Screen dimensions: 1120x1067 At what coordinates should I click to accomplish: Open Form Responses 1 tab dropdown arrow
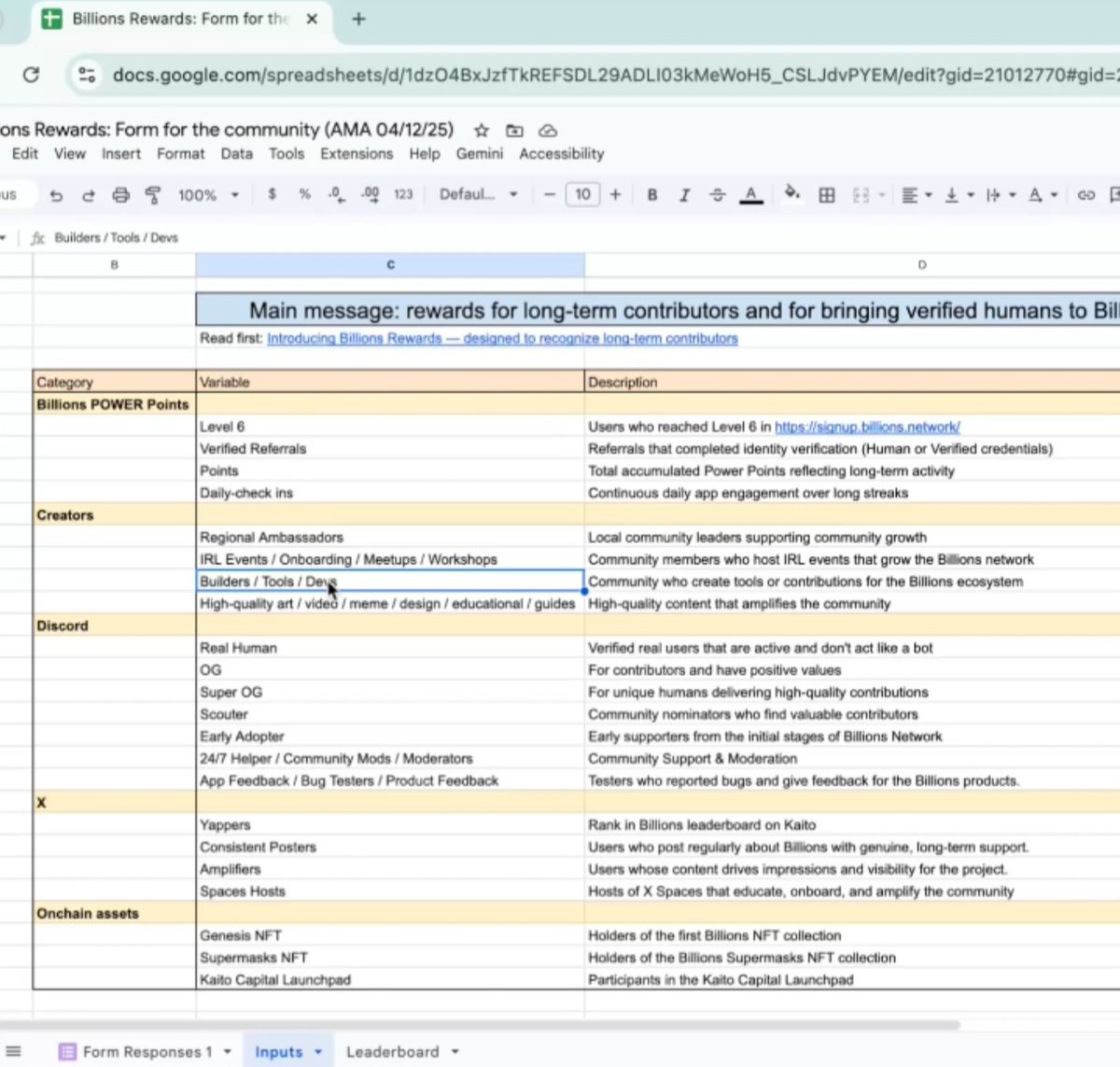[x=227, y=1052]
